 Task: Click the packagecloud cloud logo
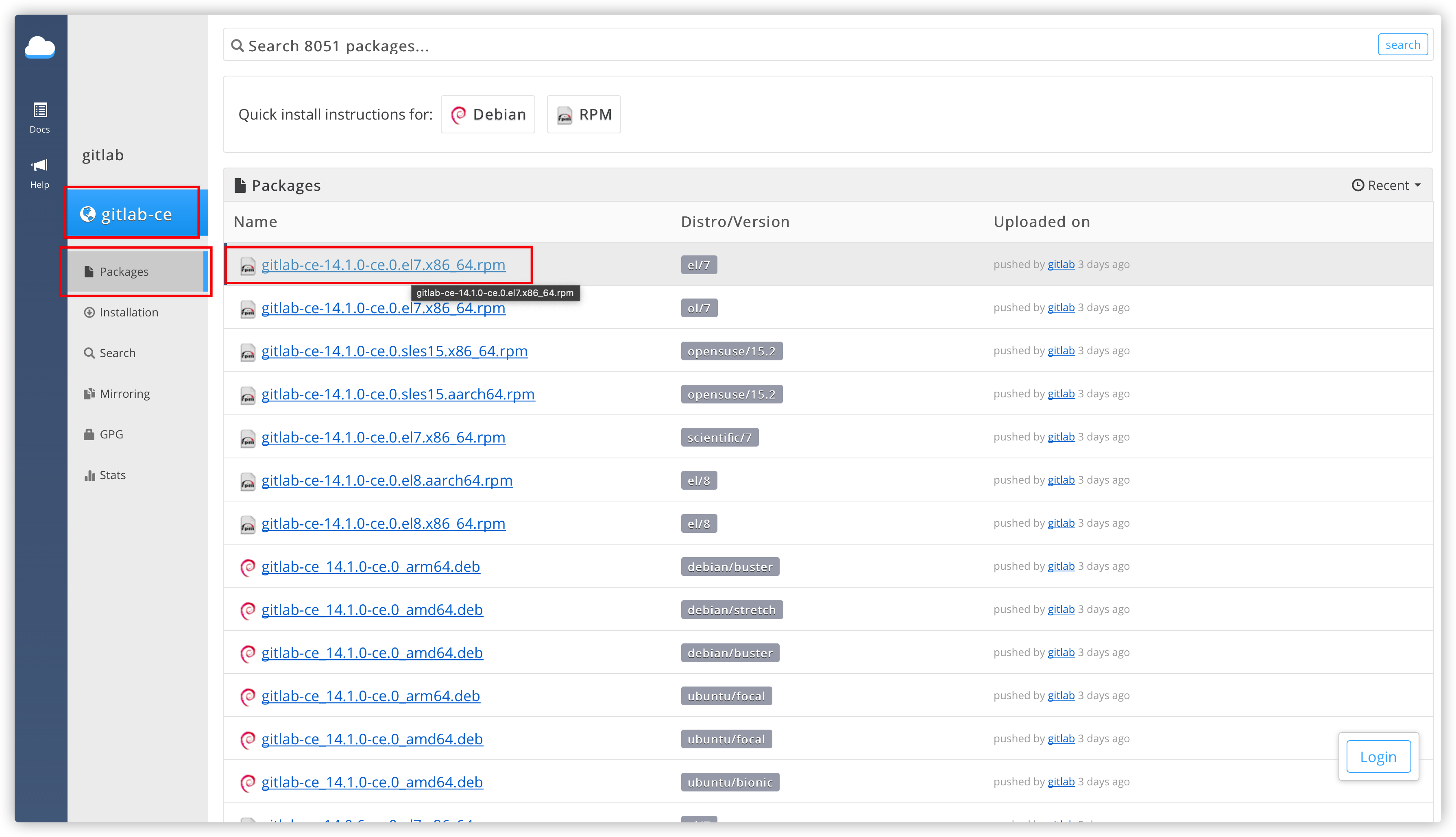click(40, 47)
